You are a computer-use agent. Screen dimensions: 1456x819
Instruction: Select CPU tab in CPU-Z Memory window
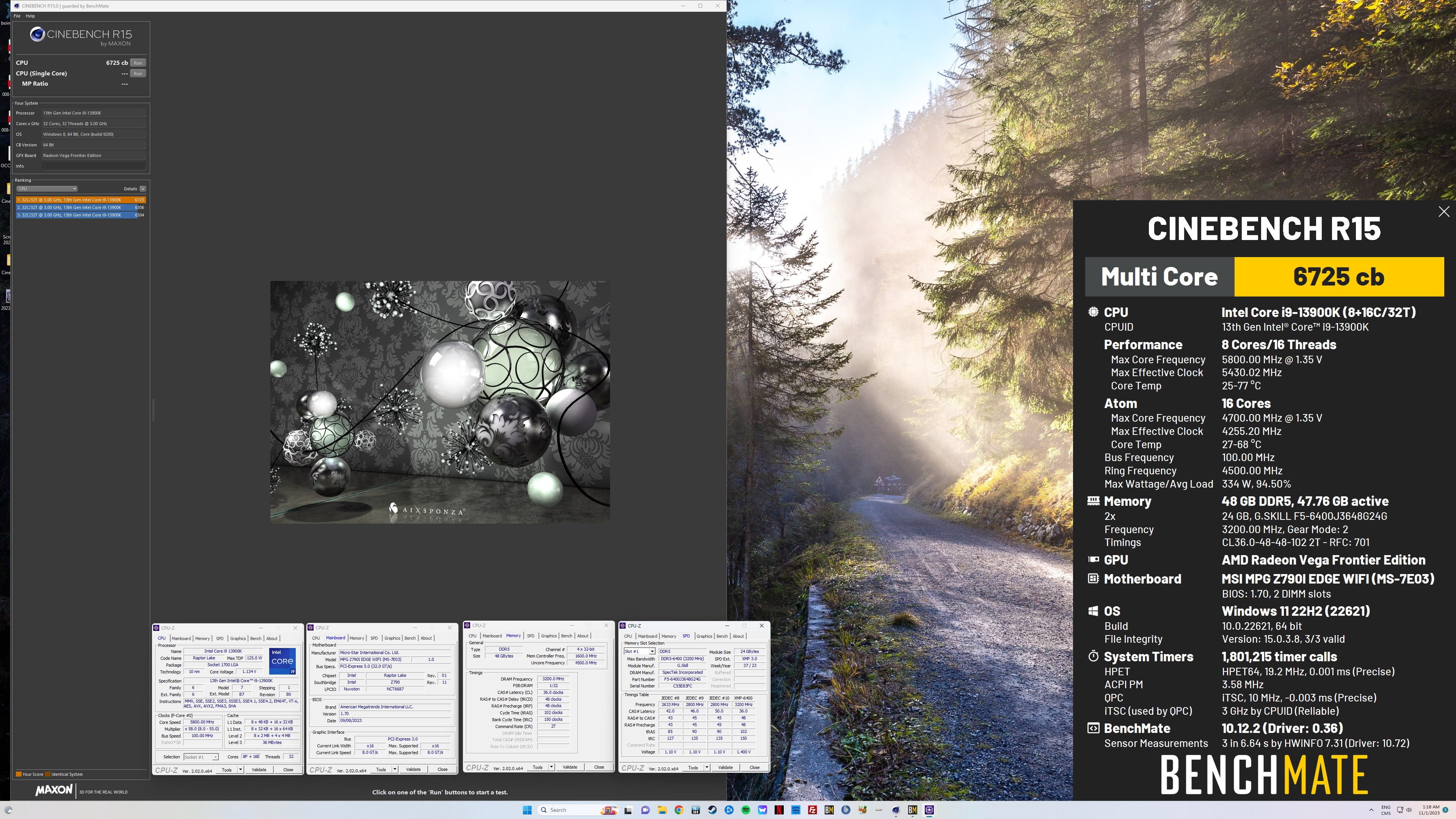pos(472,636)
